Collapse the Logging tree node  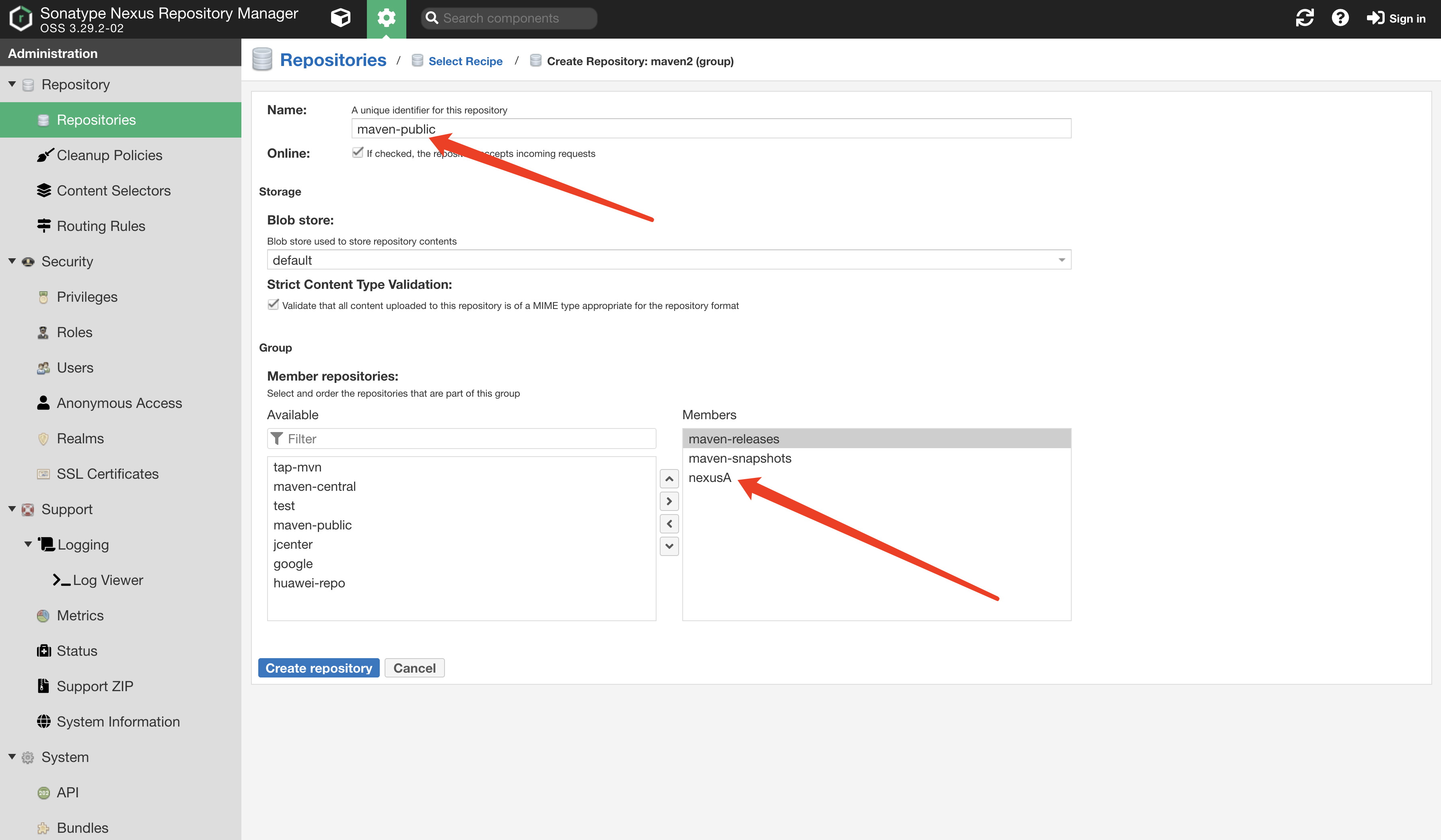coord(28,544)
